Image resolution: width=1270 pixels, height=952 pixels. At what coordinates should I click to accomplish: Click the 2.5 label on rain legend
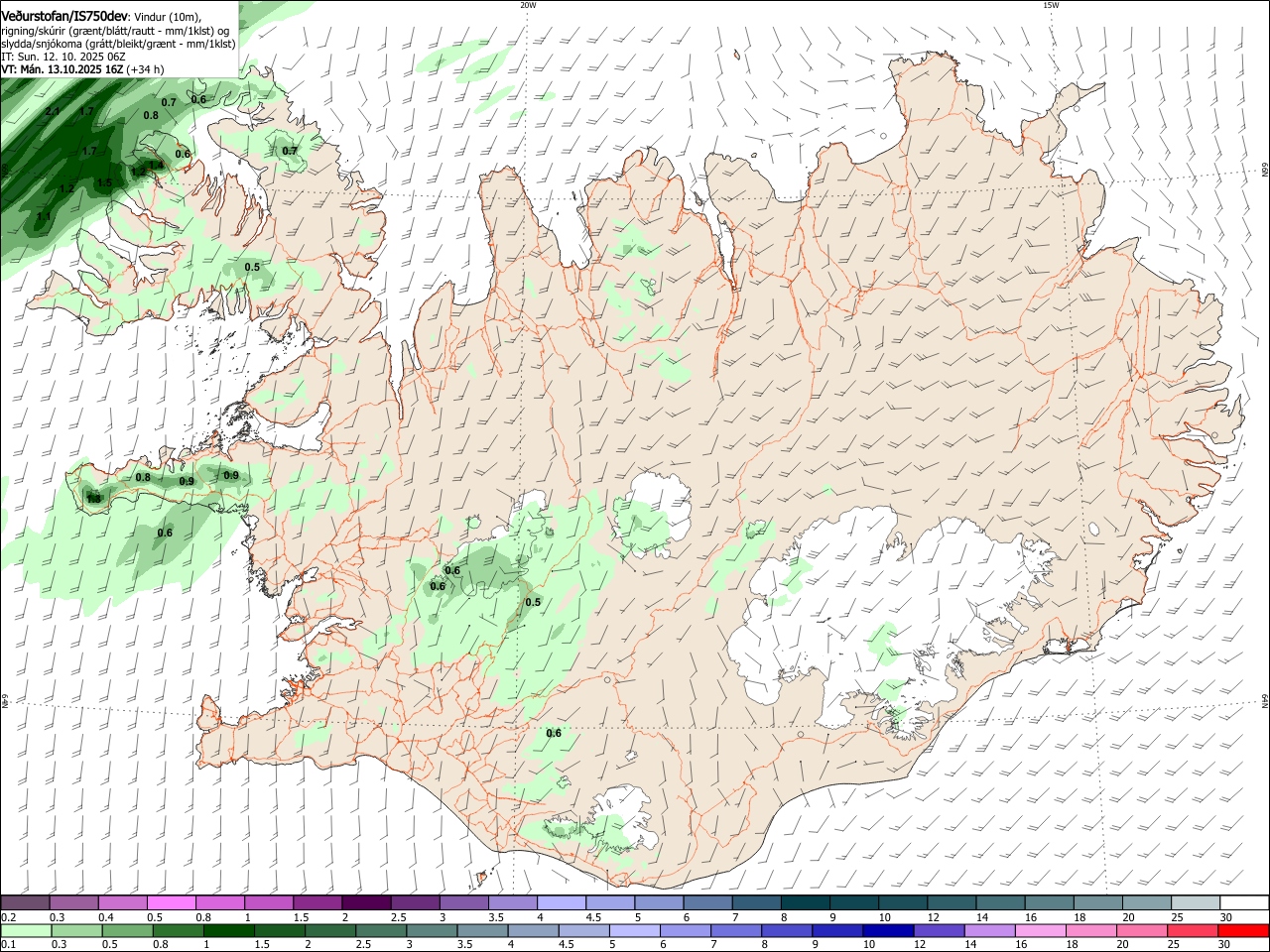pos(363,945)
